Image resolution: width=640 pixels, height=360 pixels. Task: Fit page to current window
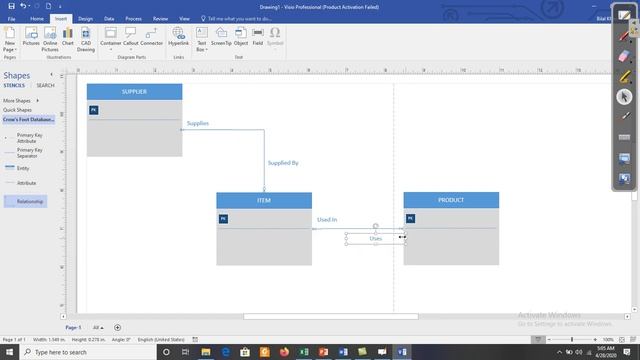point(622,340)
